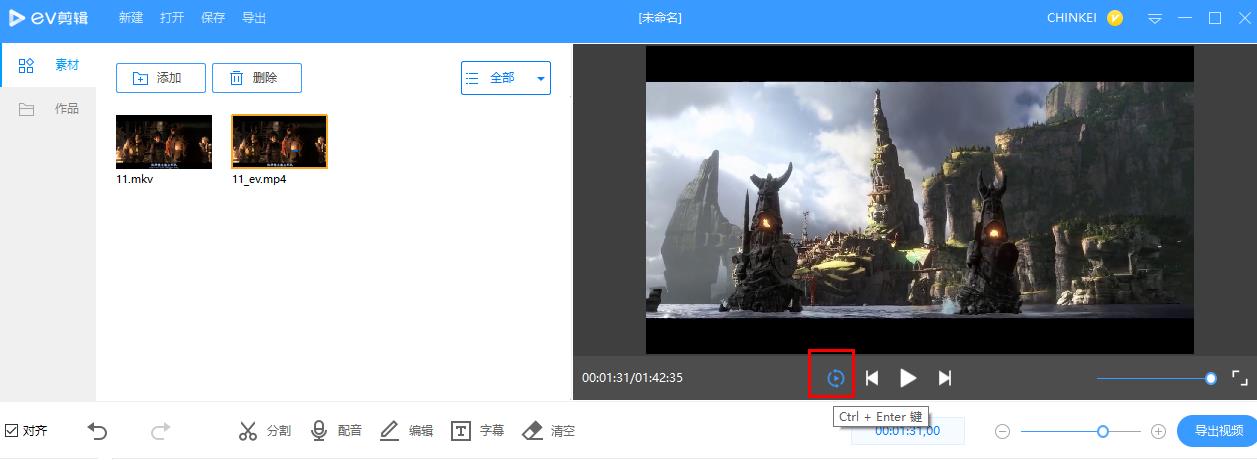The image size is (1257, 460).
Task: Jump to the previous frame
Action: click(872, 378)
